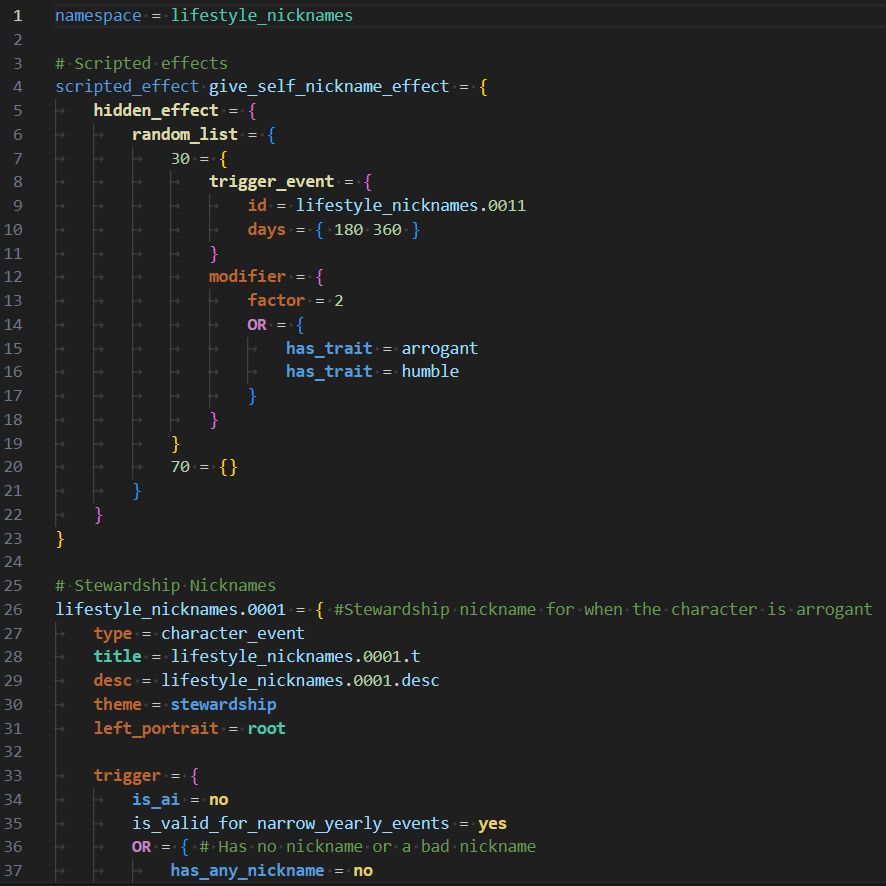Click the root left_portrait value
The image size is (886, 886).
pos(266,728)
